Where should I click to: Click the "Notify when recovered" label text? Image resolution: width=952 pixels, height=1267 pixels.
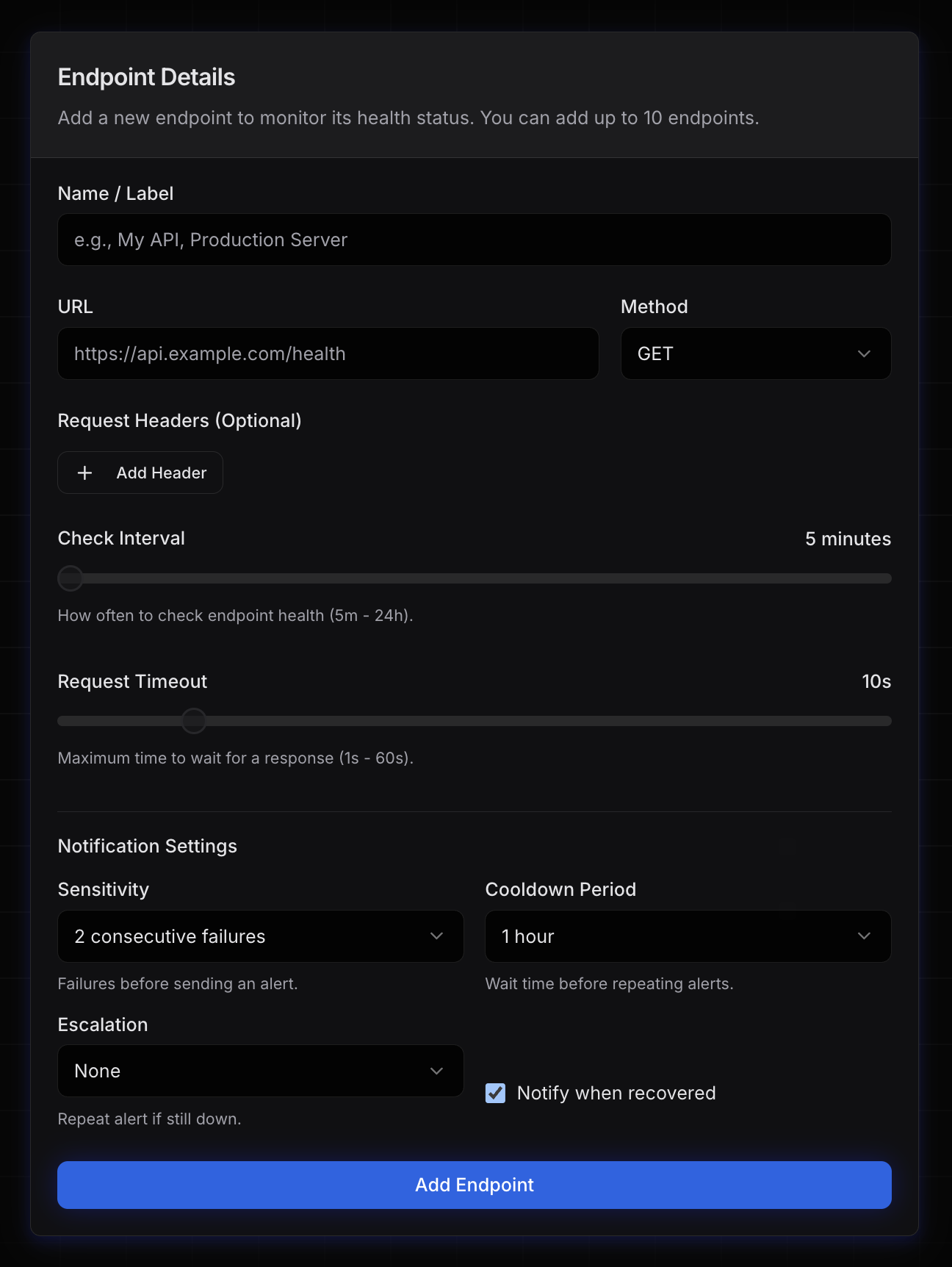pos(616,1093)
